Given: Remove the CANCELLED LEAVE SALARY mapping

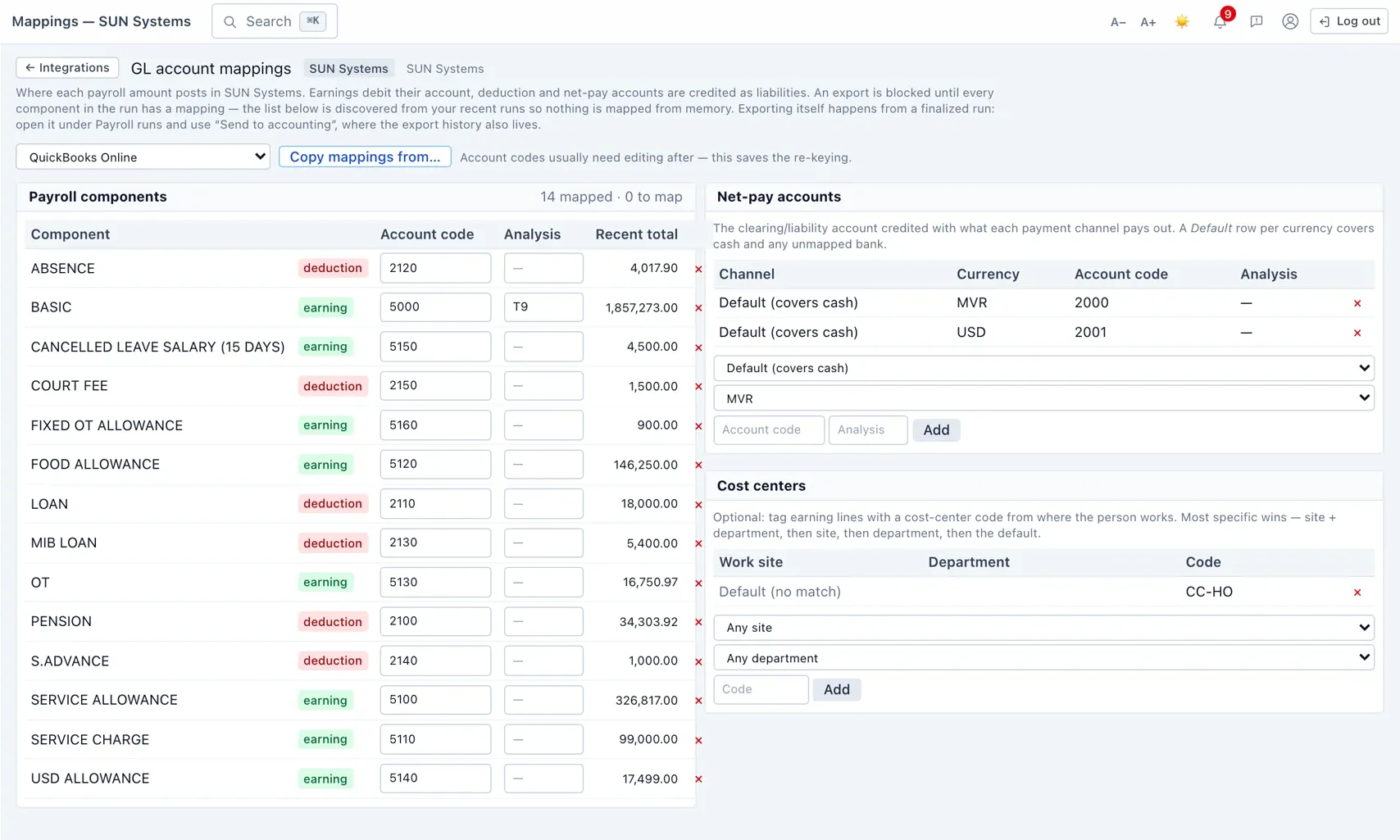Looking at the screenshot, I should click(x=698, y=347).
